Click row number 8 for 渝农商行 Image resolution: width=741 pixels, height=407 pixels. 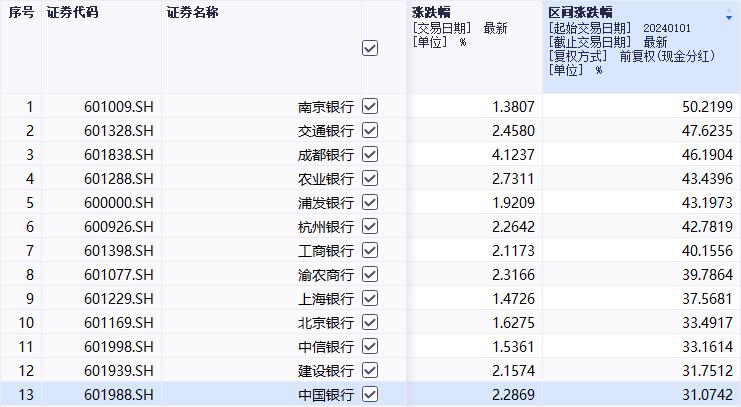click(29, 274)
